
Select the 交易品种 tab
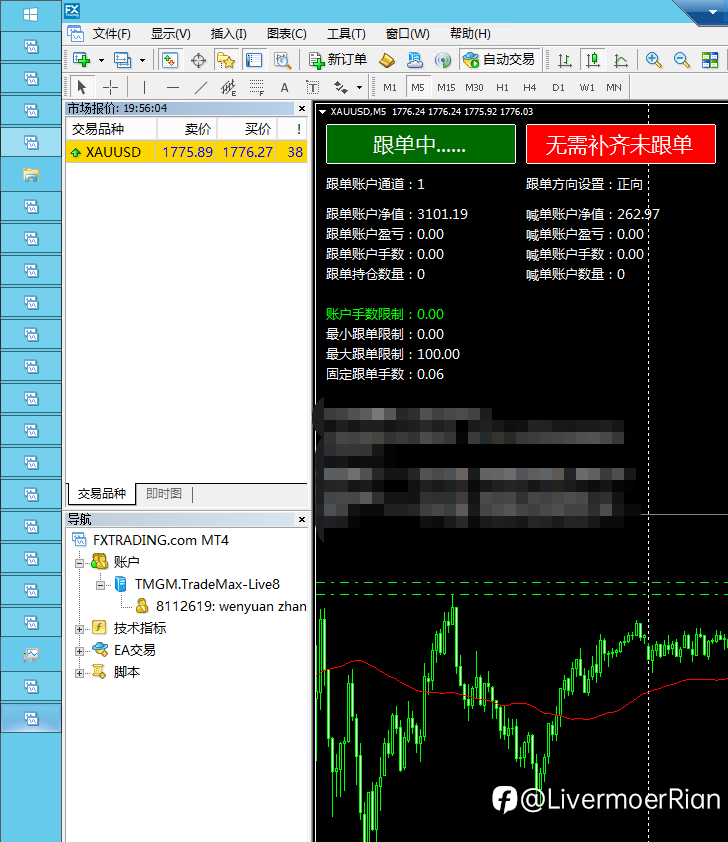[101, 493]
